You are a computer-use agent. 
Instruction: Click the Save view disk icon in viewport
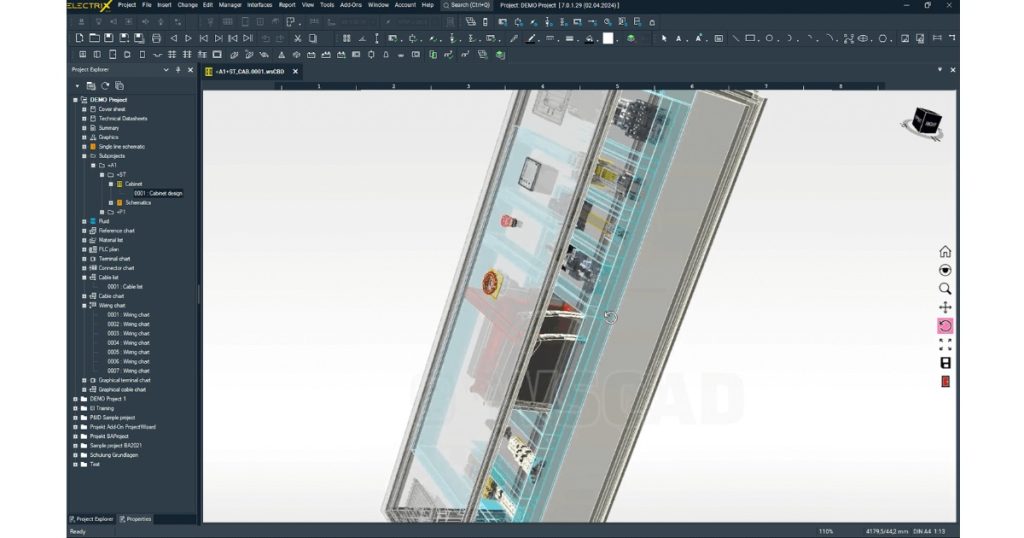coord(945,362)
